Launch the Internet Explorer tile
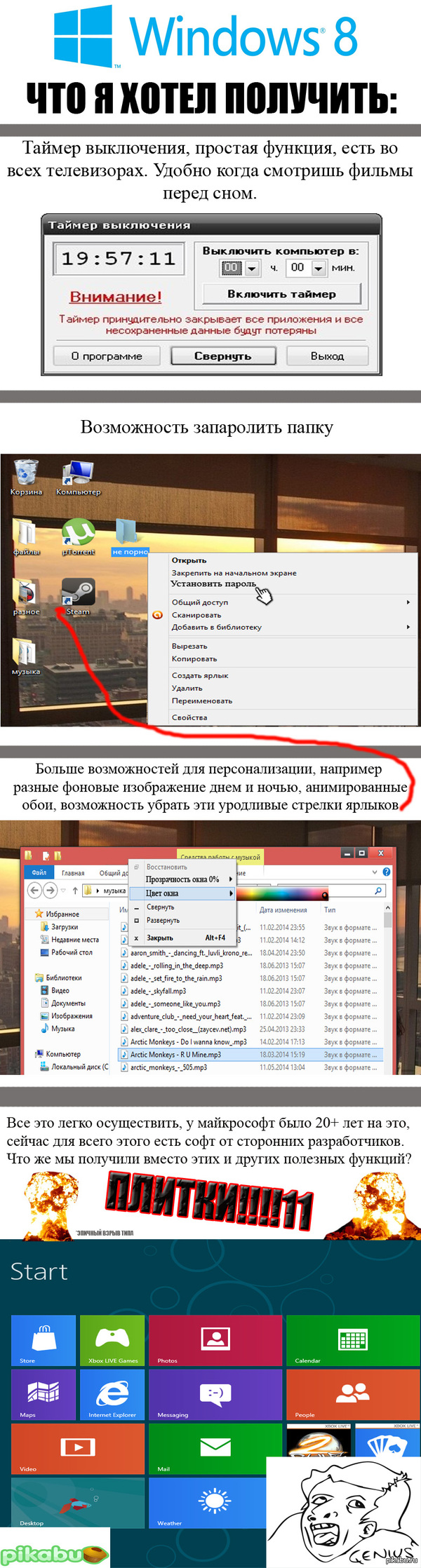421x1568 pixels. click(112, 1395)
